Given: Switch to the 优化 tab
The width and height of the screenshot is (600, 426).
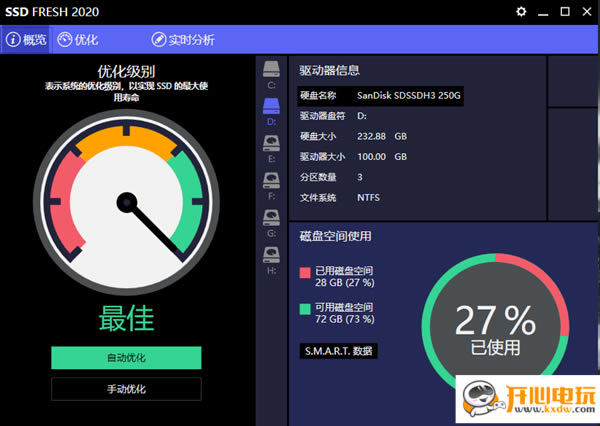Looking at the screenshot, I should (78, 39).
